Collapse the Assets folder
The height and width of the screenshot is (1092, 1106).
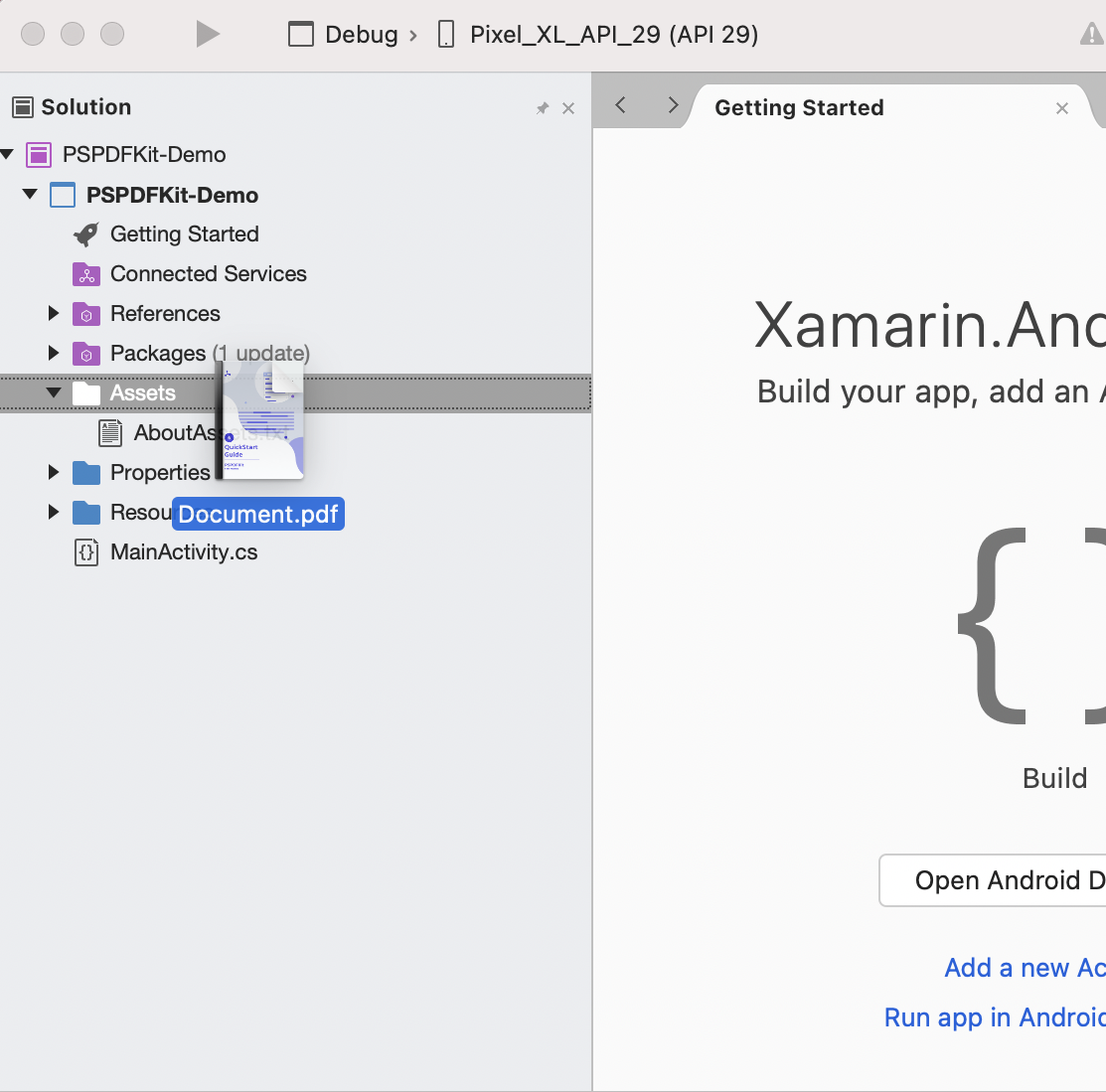[x=54, y=392]
